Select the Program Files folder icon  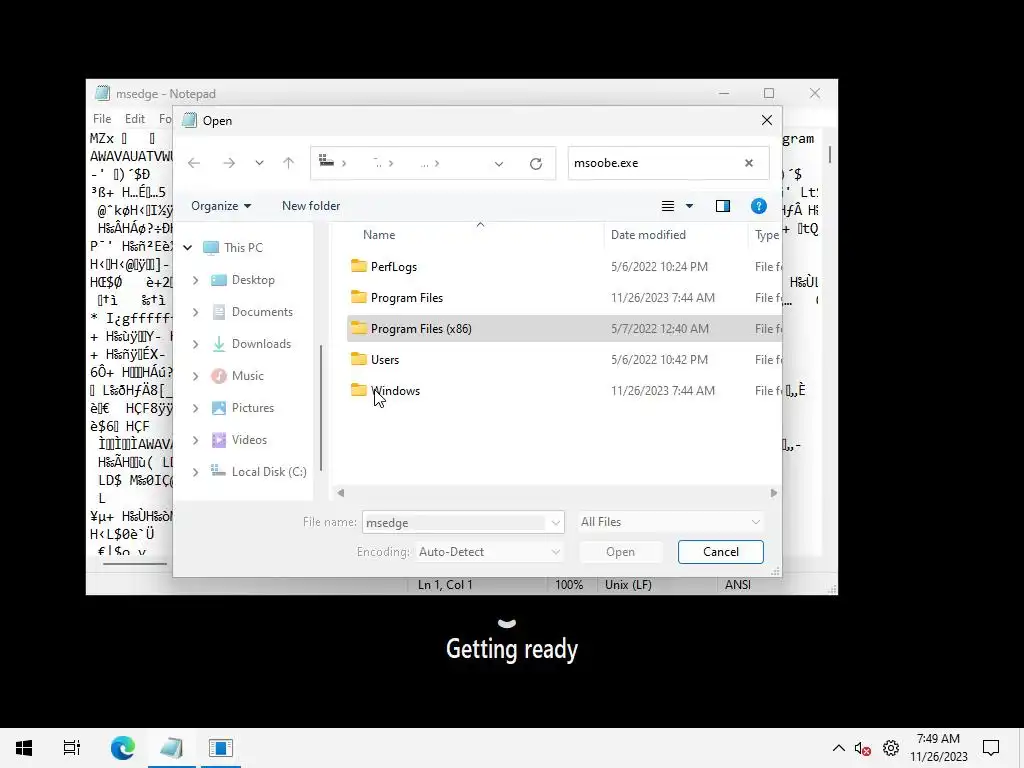[x=359, y=297]
